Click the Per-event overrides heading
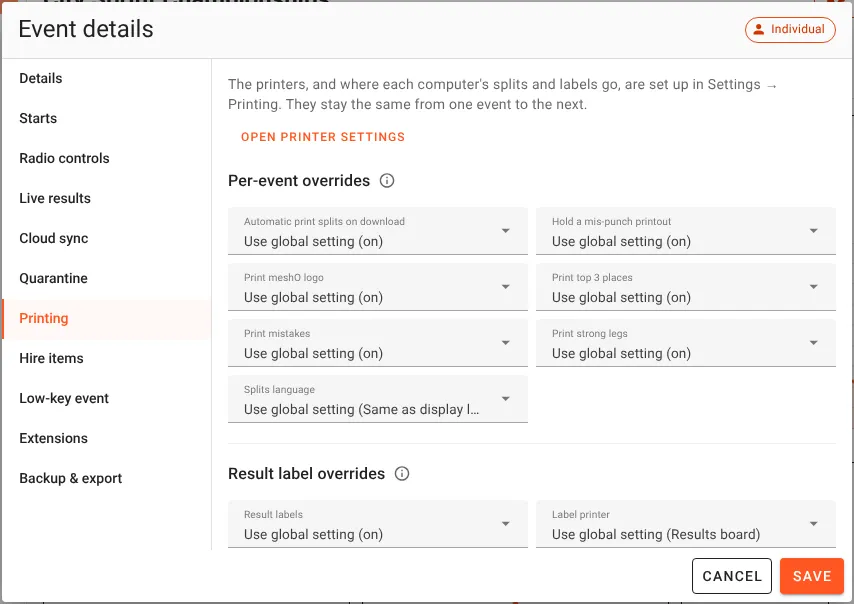 (299, 181)
